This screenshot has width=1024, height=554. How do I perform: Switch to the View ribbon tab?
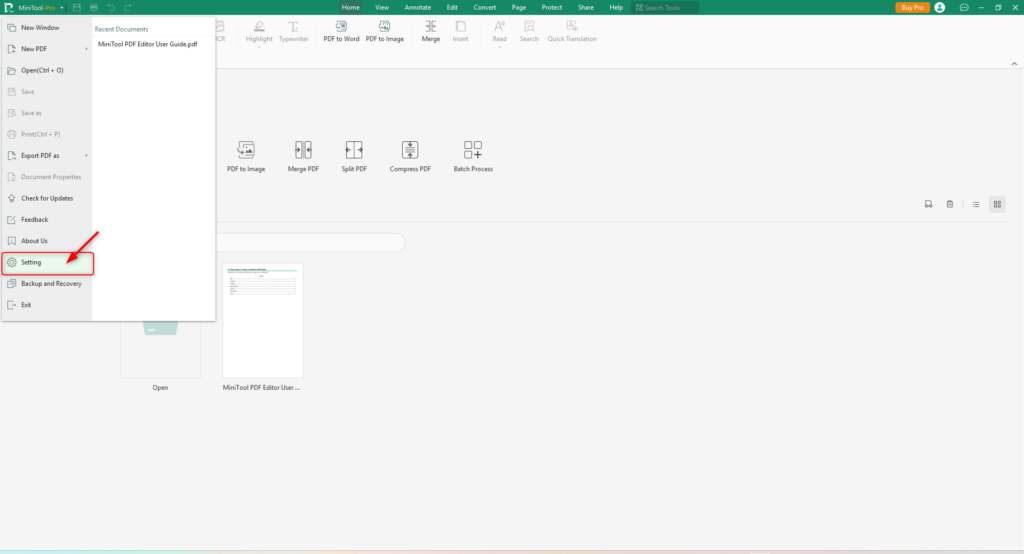click(382, 7)
